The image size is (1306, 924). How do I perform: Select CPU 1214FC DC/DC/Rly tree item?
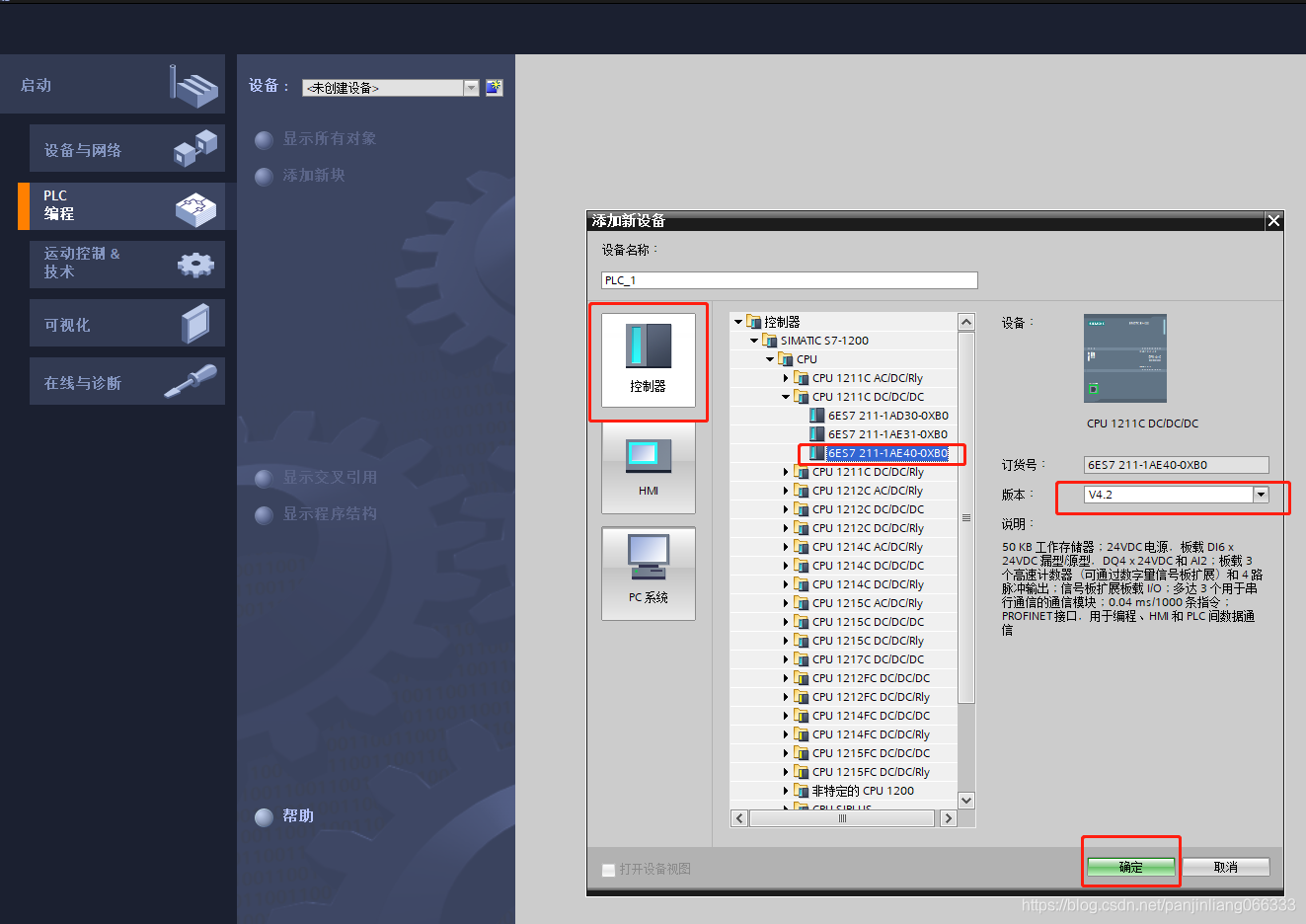pyautogui.click(x=871, y=734)
